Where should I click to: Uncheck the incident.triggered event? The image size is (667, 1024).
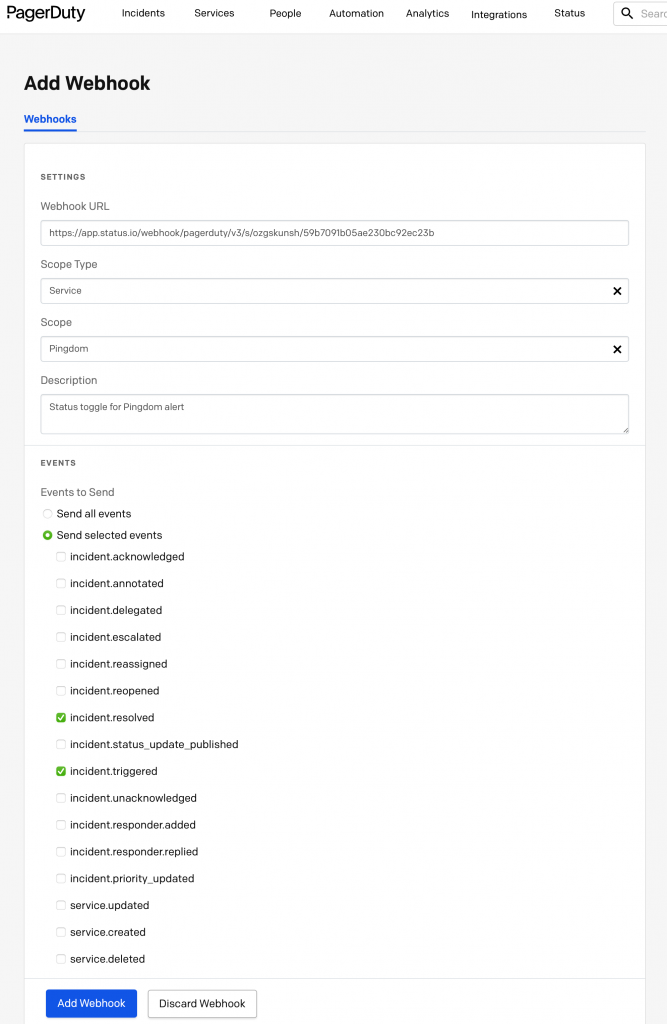pyautogui.click(x=60, y=771)
